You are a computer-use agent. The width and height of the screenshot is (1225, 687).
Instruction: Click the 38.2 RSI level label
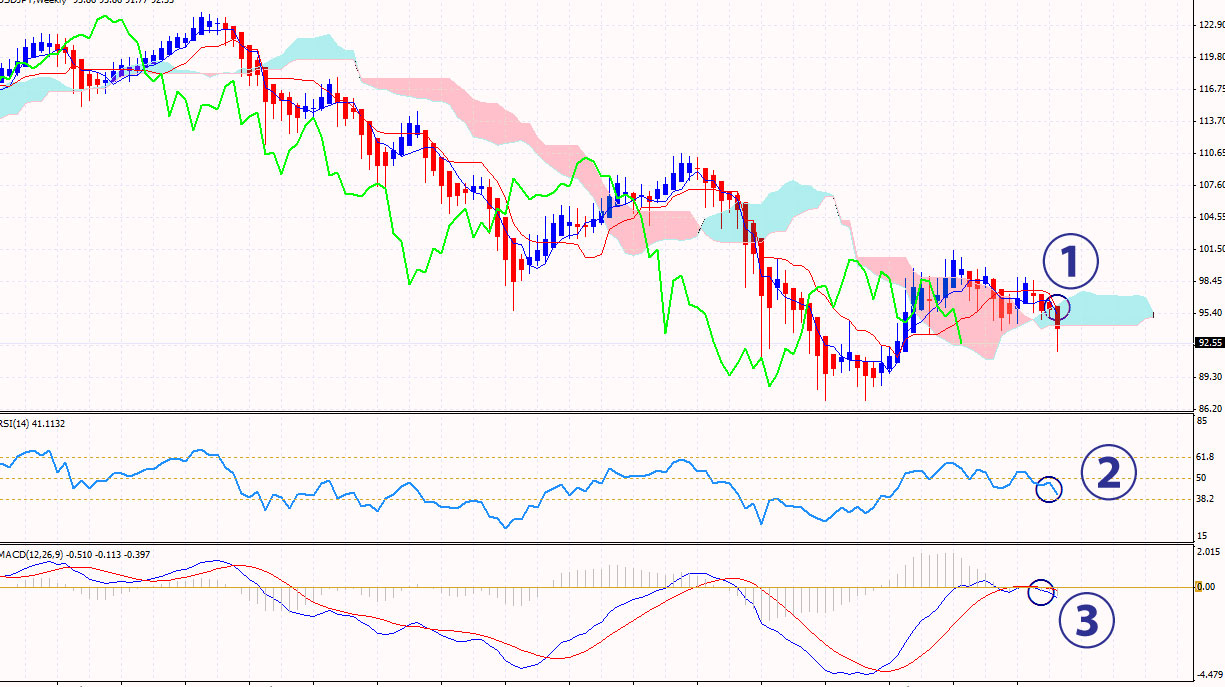coord(1207,499)
